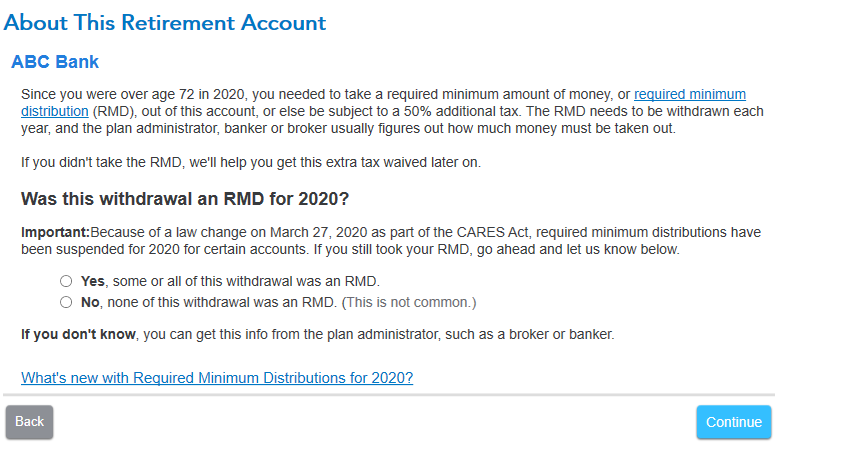
Task: Open the required minimum distribution link
Action: (689, 94)
